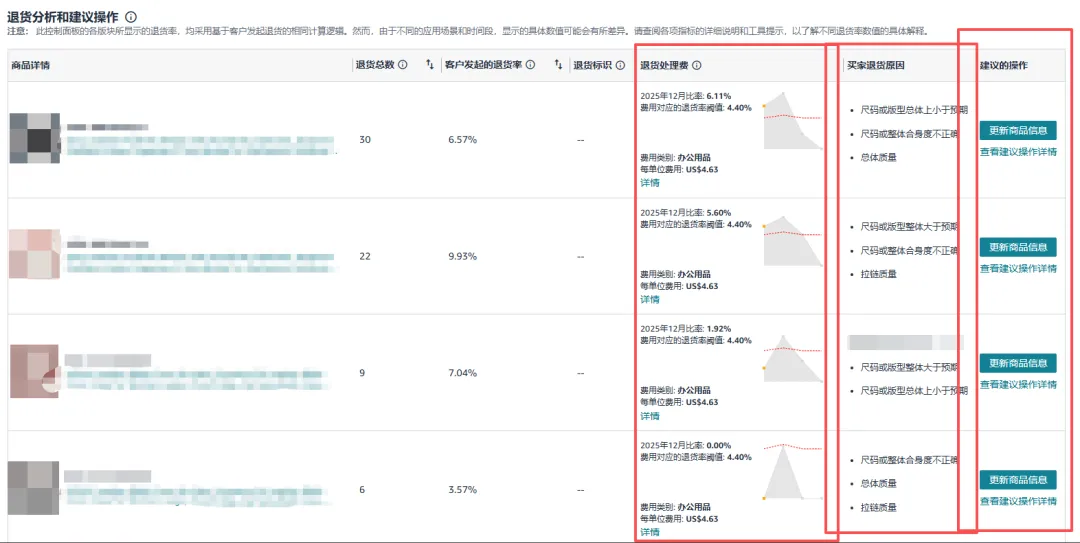Click product thumbnail in the 6-returns row
Screen dimensions: 1080x543
tap(33, 487)
